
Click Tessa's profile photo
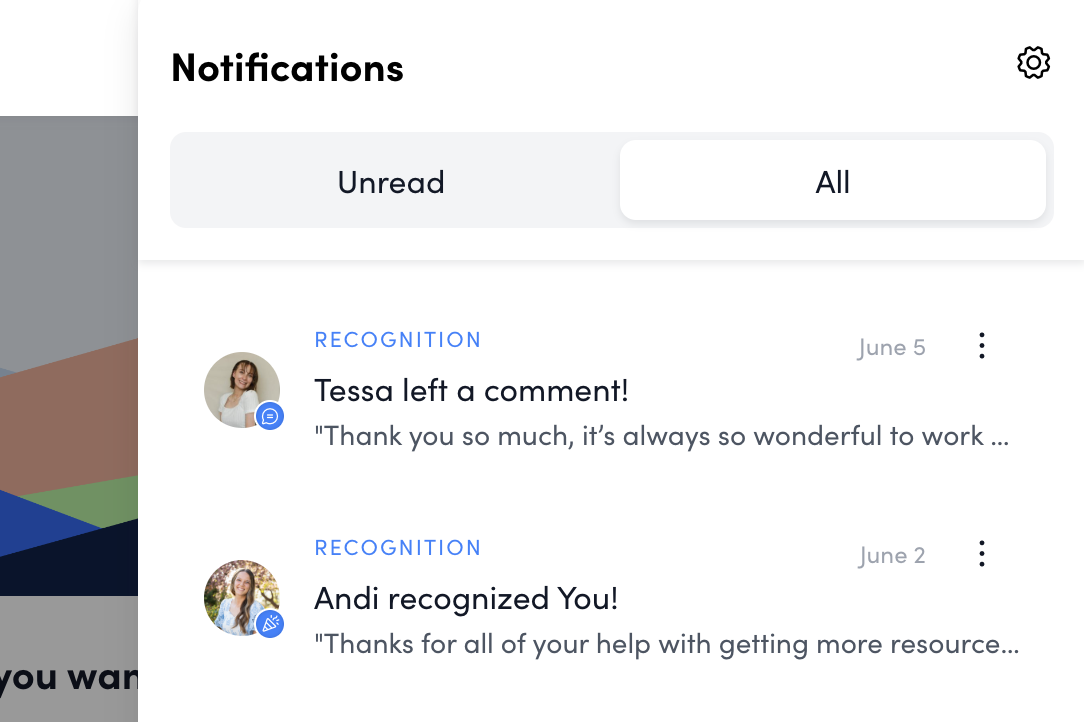[240, 388]
